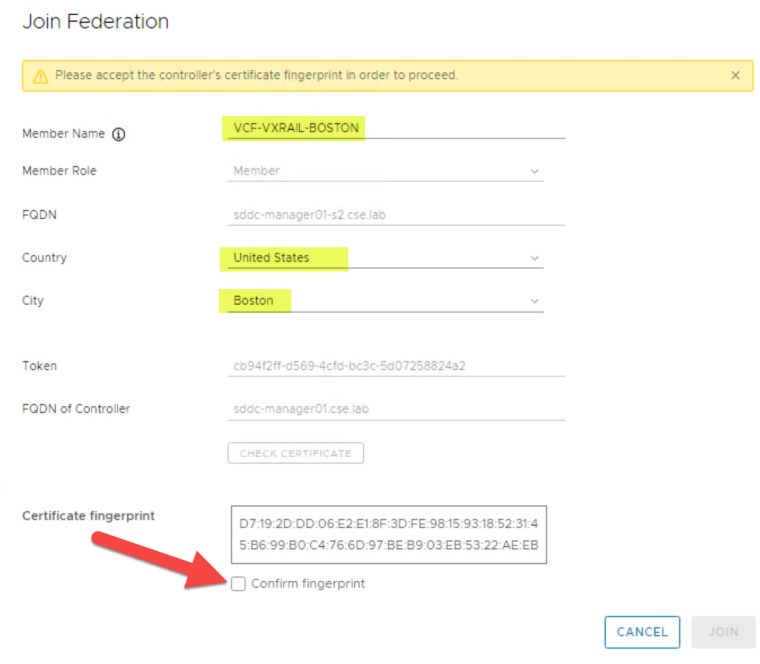Image resolution: width=760 pixels, height=664 pixels.
Task: Click the Cancel button
Action: (x=642, y=632)
